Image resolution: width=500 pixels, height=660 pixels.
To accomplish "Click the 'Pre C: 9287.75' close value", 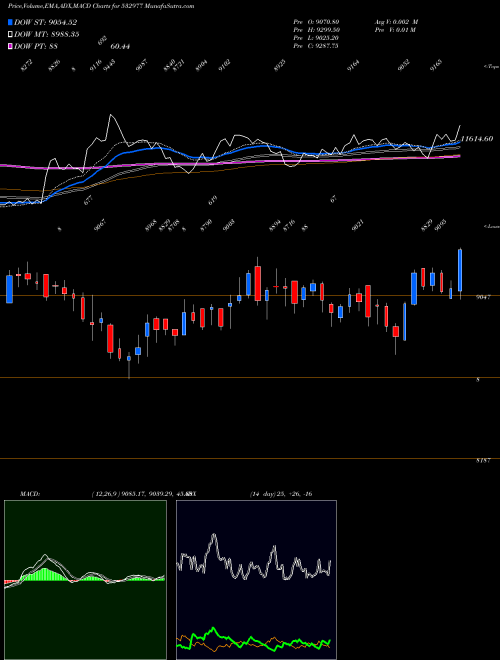I will pyautogui.click(x=316, y=46).
